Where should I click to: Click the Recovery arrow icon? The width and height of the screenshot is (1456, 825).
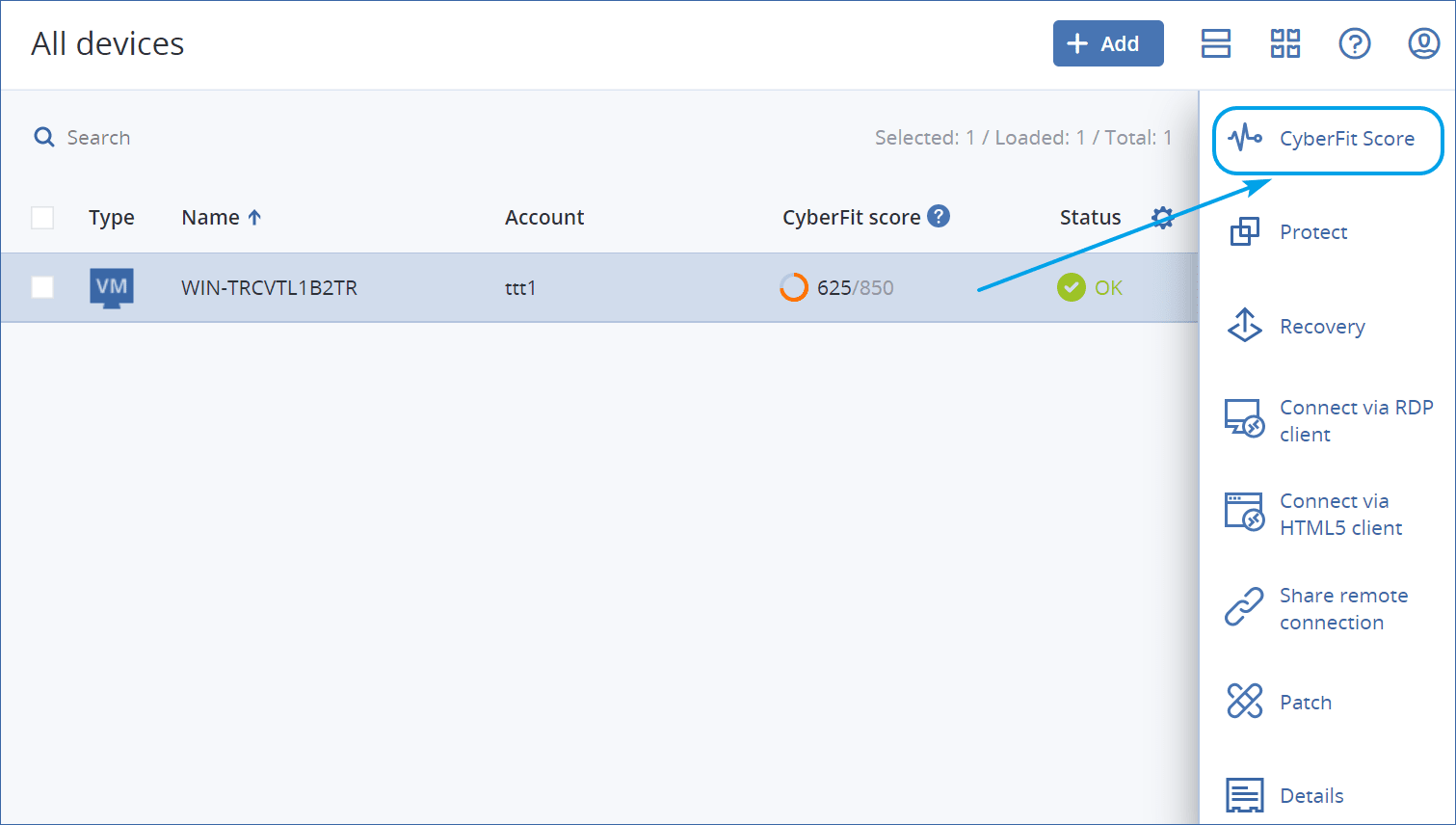1245,326
